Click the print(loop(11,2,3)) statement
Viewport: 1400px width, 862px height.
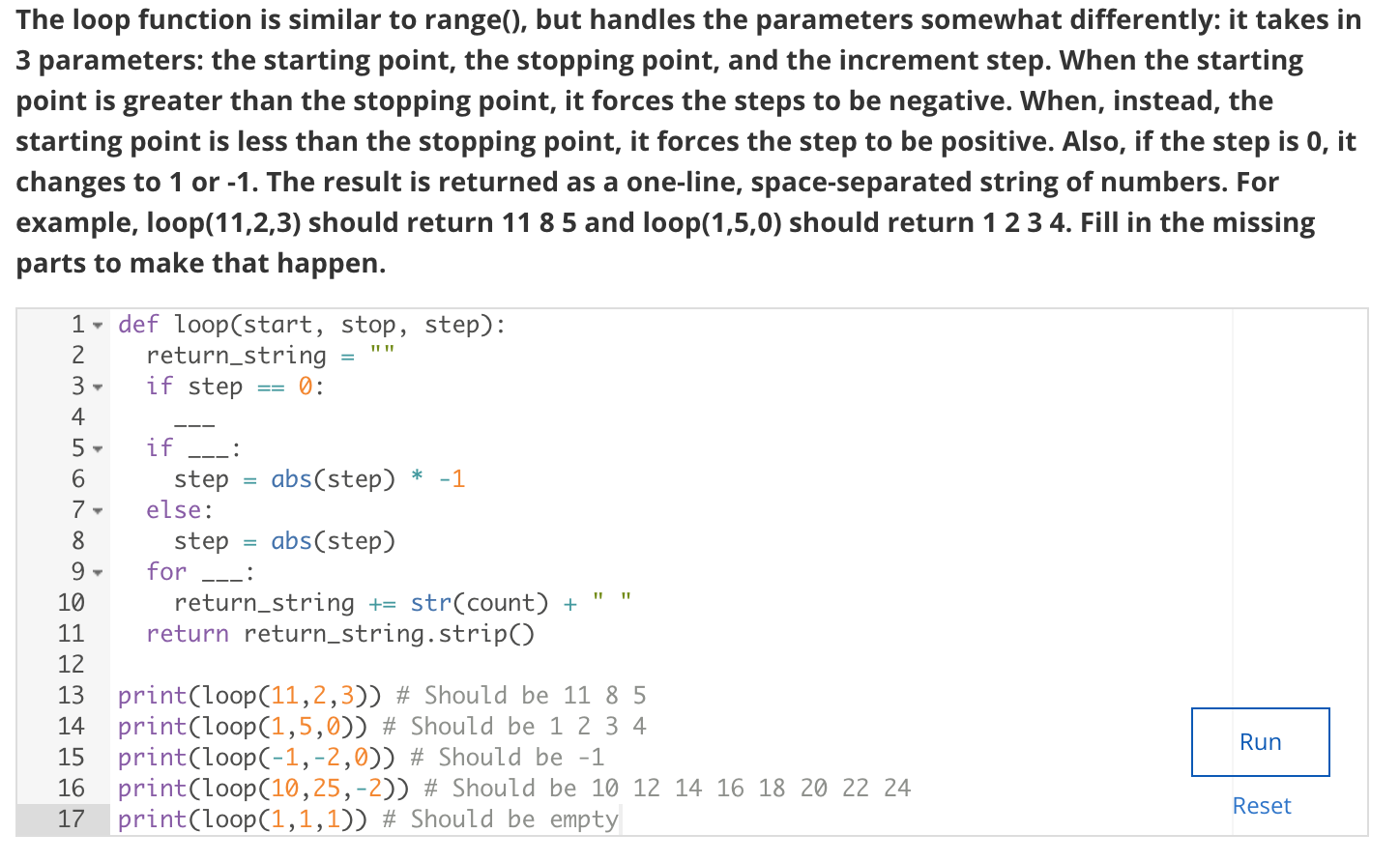point(244,695)
